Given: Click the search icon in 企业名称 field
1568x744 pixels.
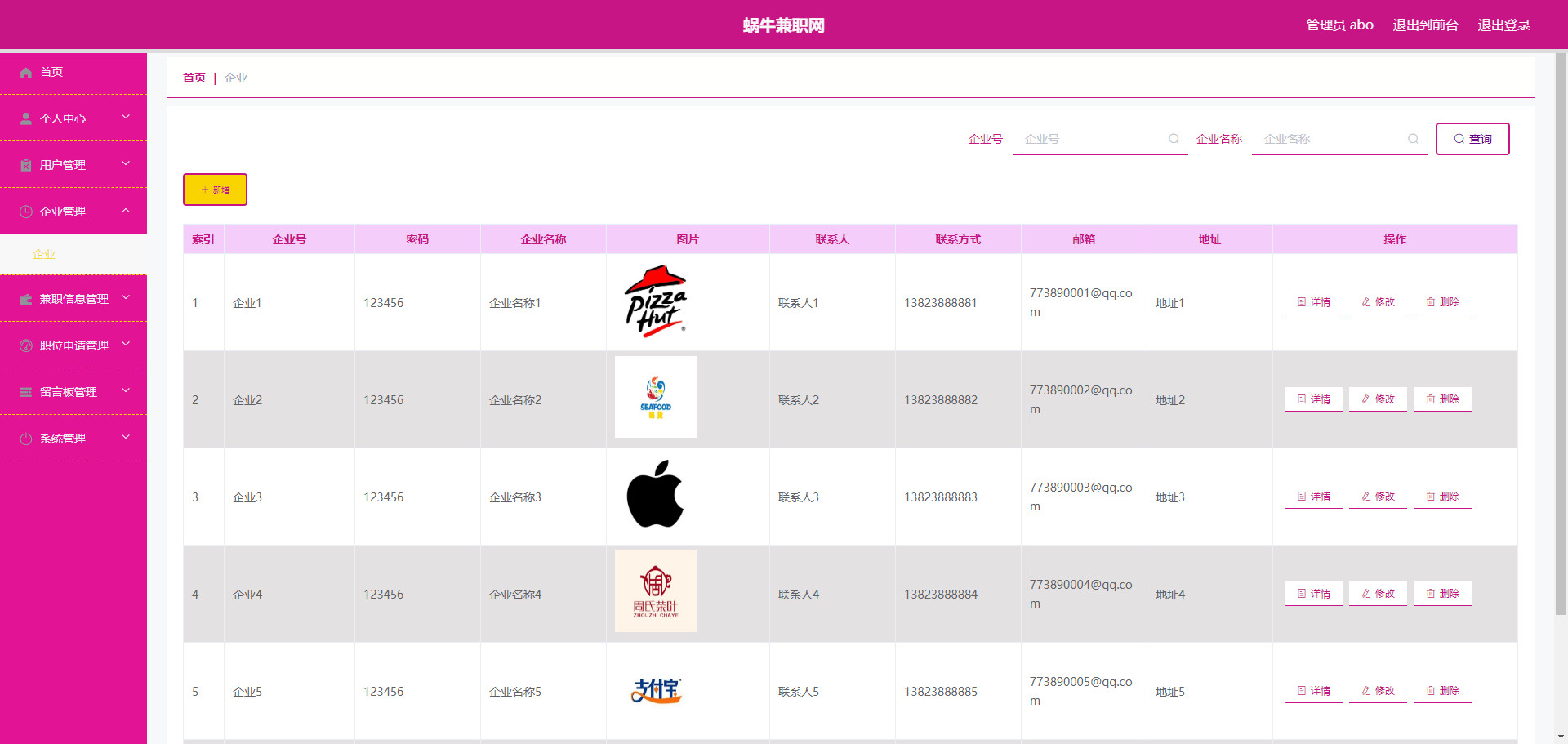Looking at the screenshot, I should pyautogui.click(x=1413, y=139).
